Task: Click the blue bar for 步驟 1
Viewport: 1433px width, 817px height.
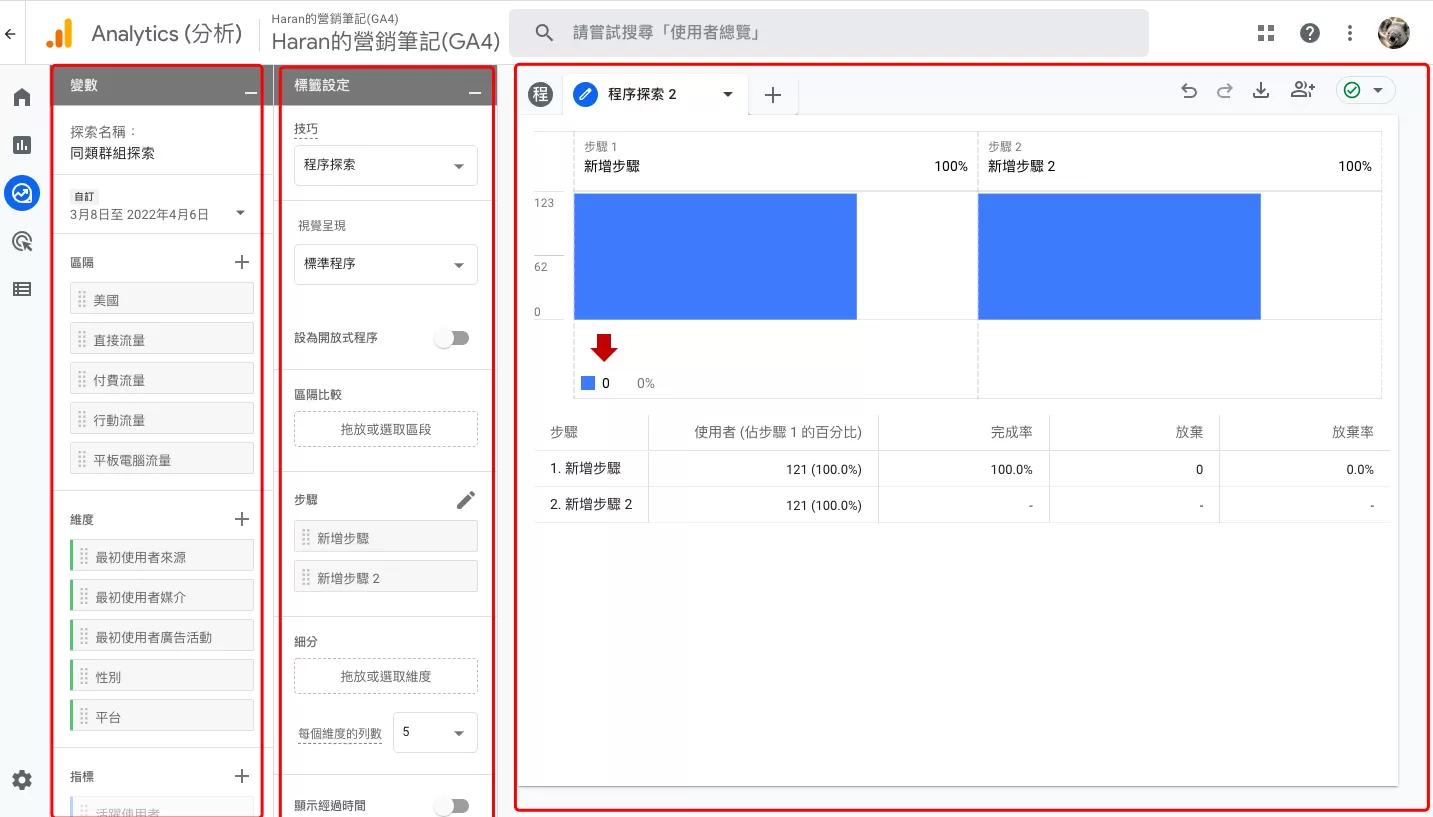Action: pos(715,256)
